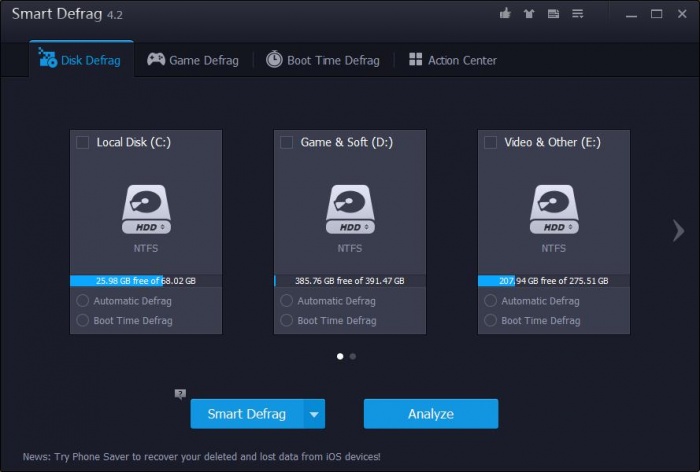Switch to the Game Defrag tab
This screenshot has width=700, height=472.
pyautogui.click(x=193, y=60)
